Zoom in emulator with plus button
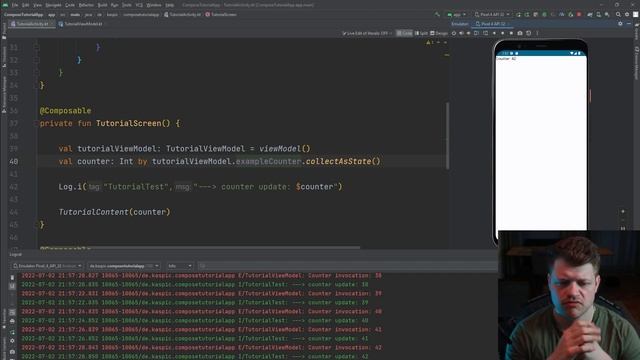The width and height of the screenshot is (640, 360). coord(623,211)
